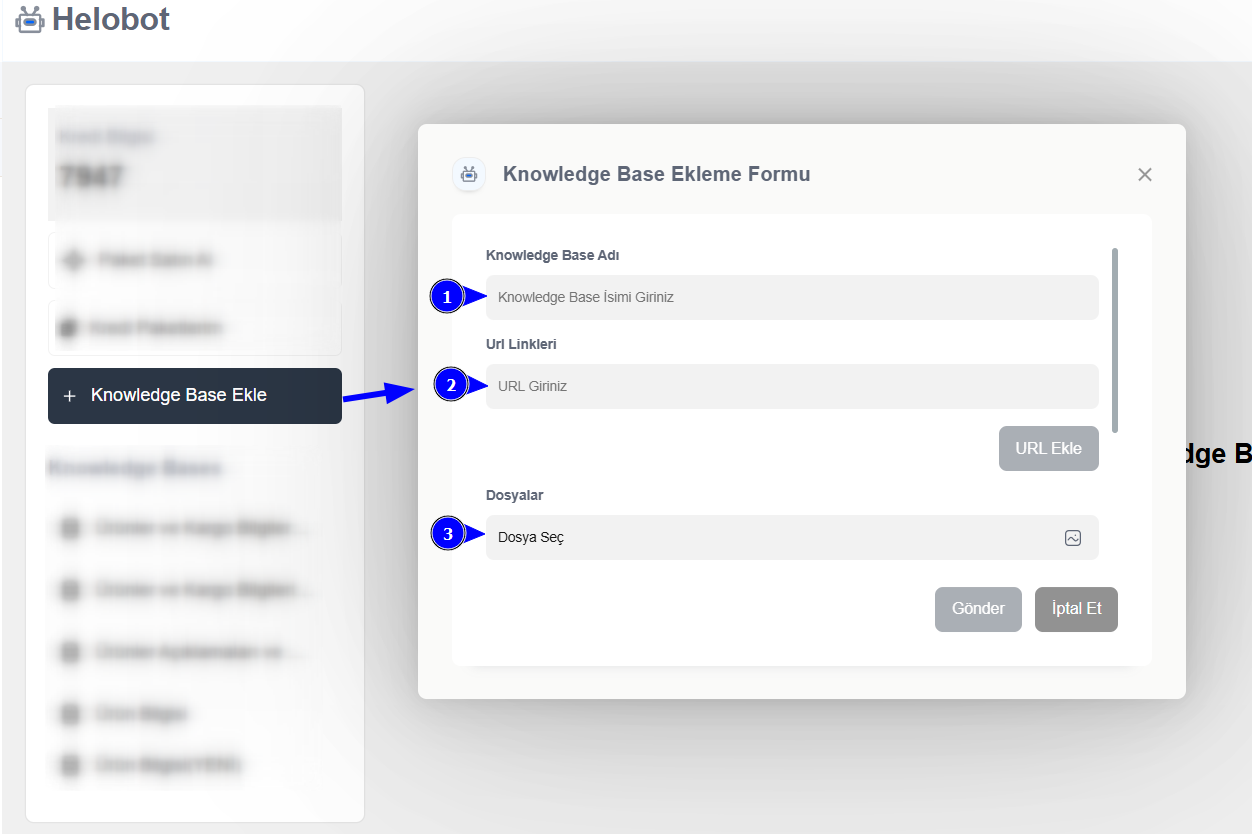This screenshot has width=1252, height=834.
Task: Submit the form with the Gönder button
Action: 978,609
